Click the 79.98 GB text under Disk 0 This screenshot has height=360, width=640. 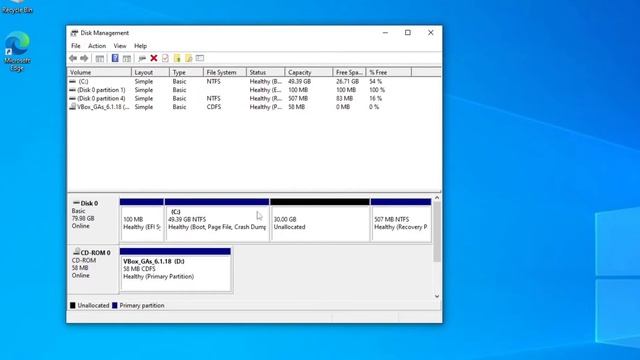[x=83, y=218]
